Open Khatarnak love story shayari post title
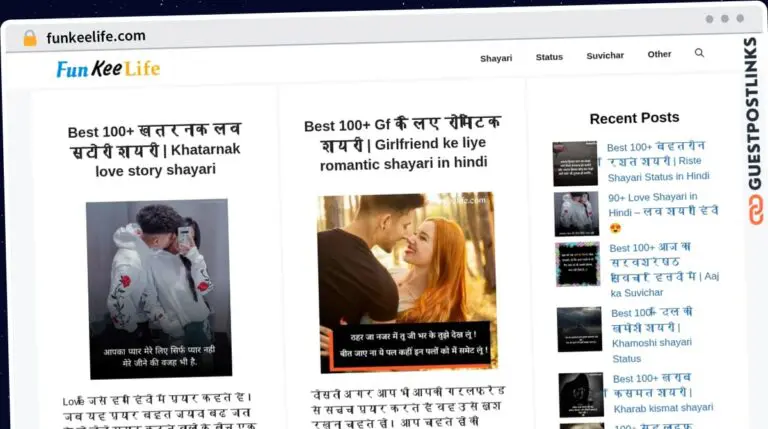768x429 pixels. (154, 150)
